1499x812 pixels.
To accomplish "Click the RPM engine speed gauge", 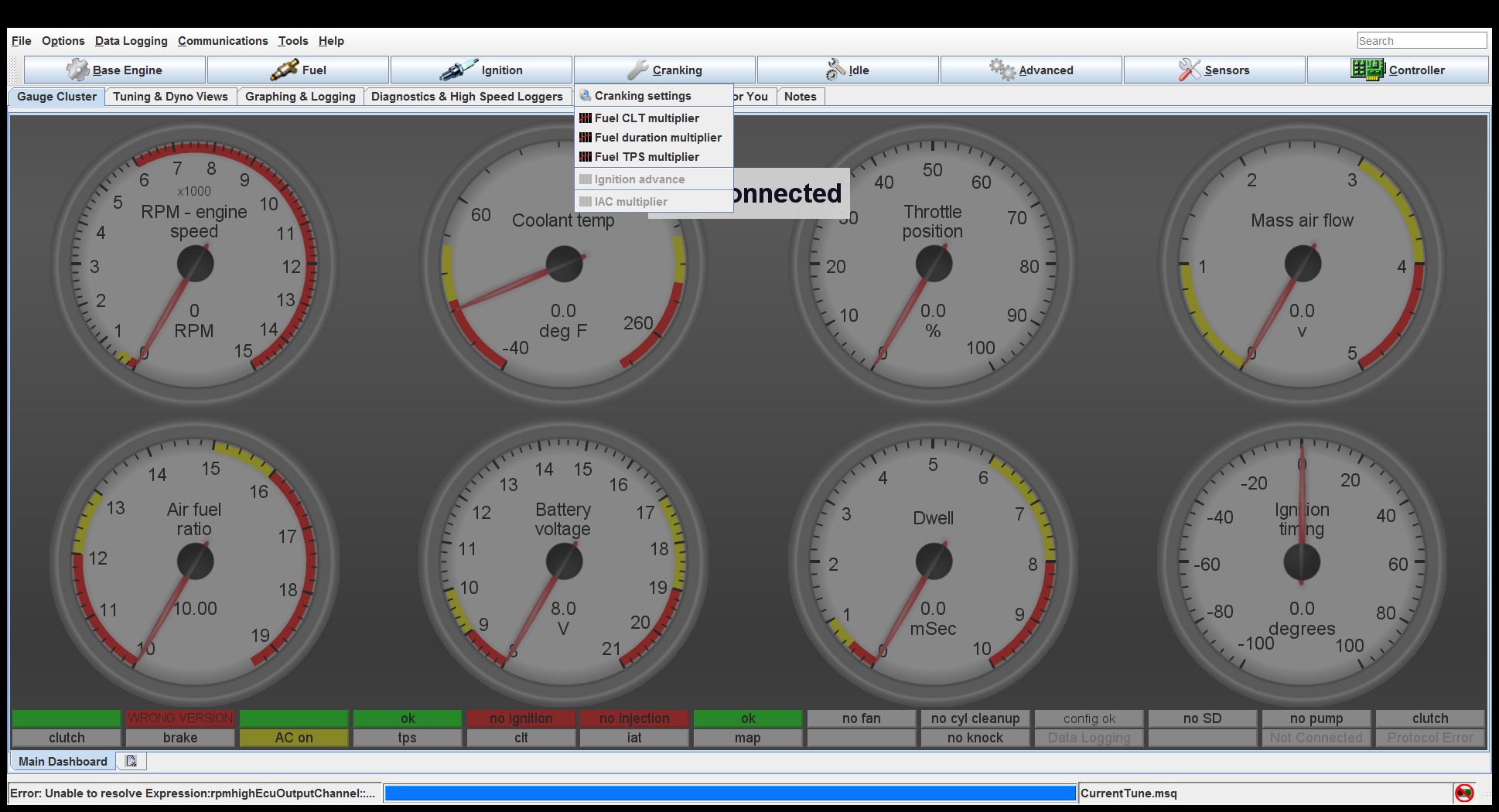I will point(195,264).
